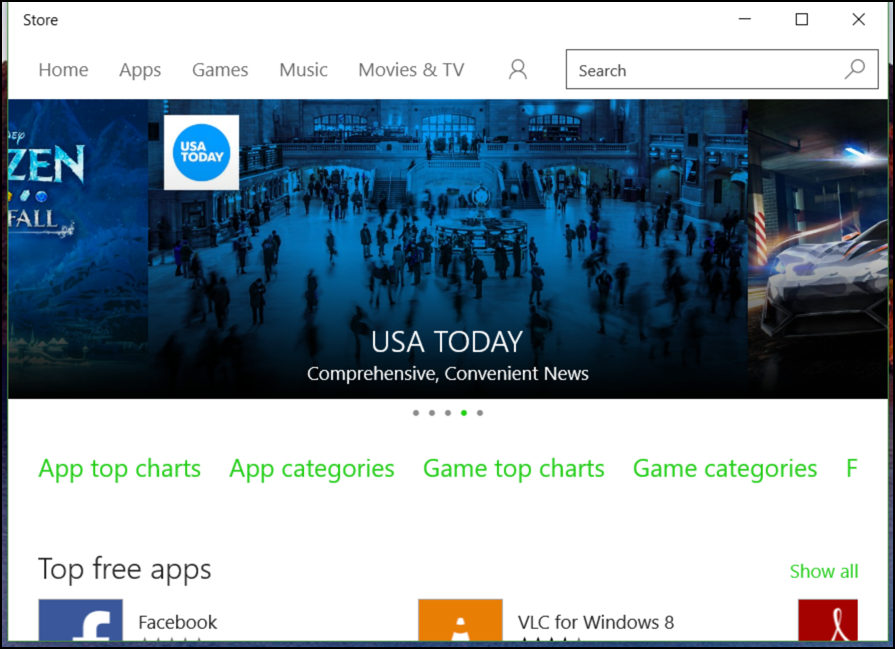
Task: Click inside the Search input field
Action: (700, 69)
